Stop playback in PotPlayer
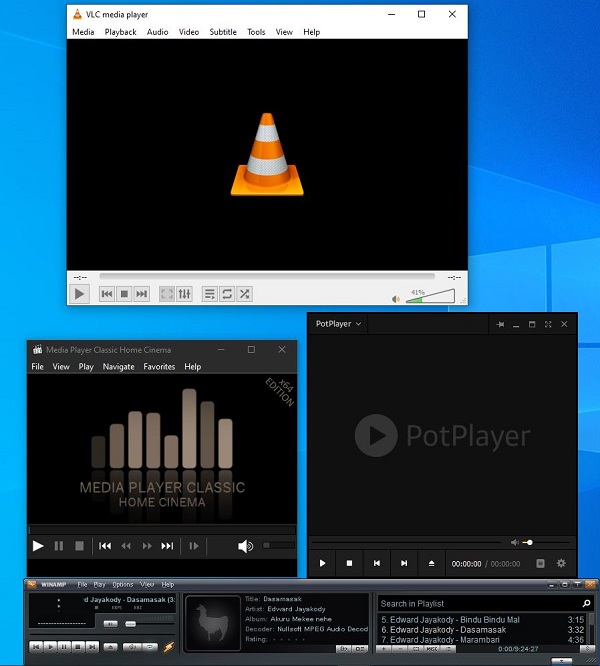This screenshot has width=600, height=666. point(349,563)
